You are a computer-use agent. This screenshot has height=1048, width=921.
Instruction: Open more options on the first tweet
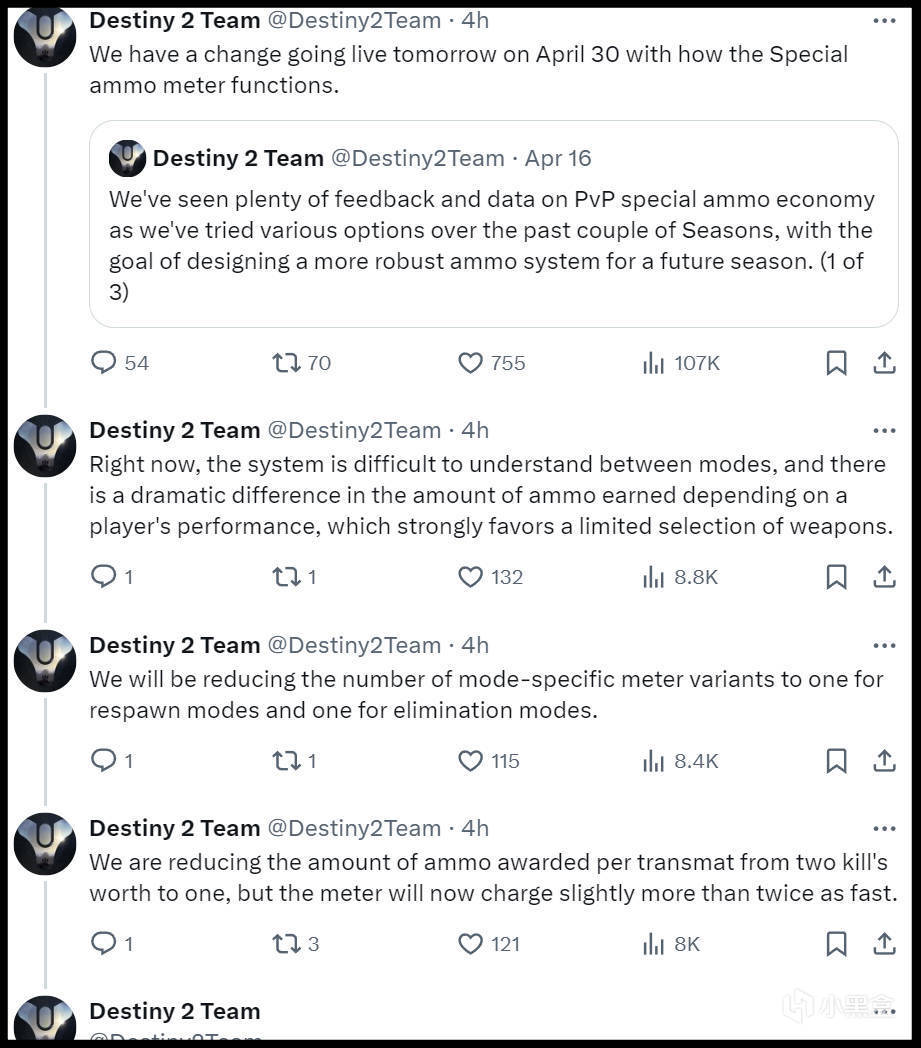(x=884, y=20)
